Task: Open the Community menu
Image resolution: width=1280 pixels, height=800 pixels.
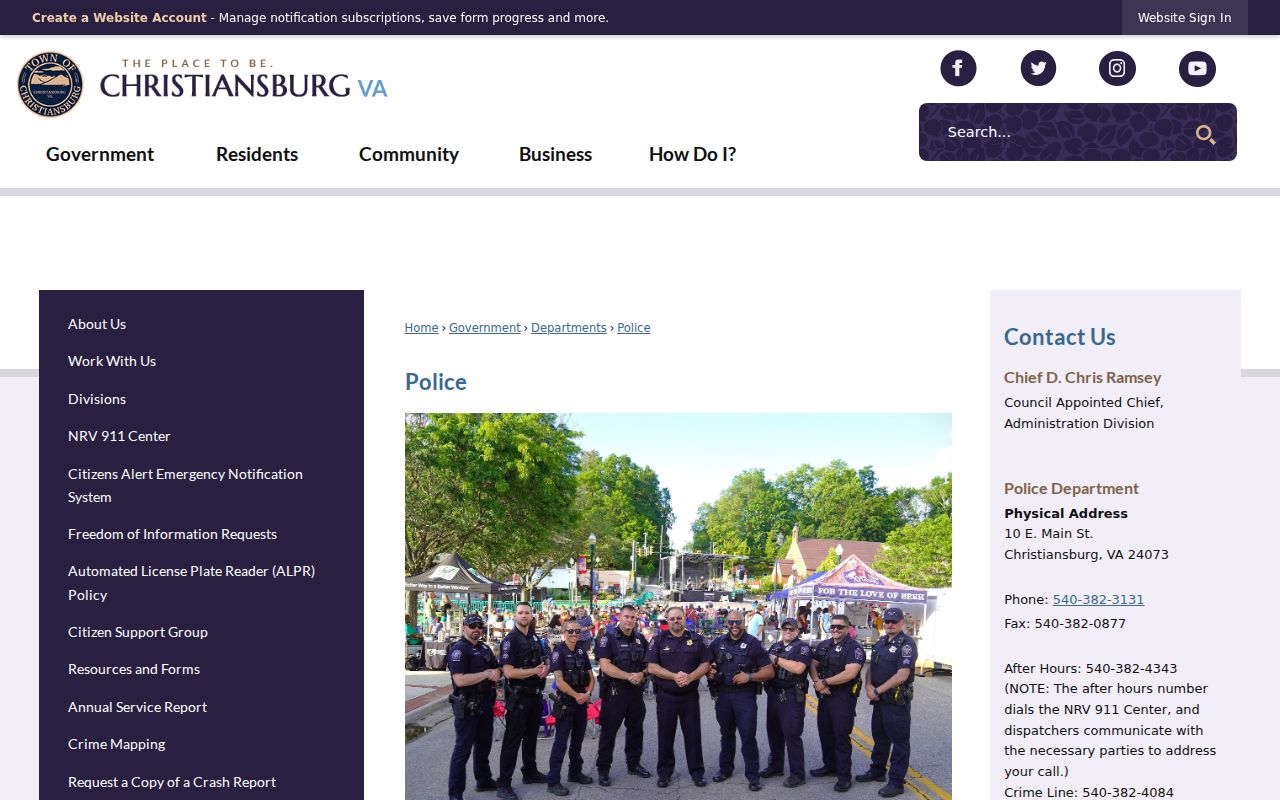Action: tap(409, 154)
